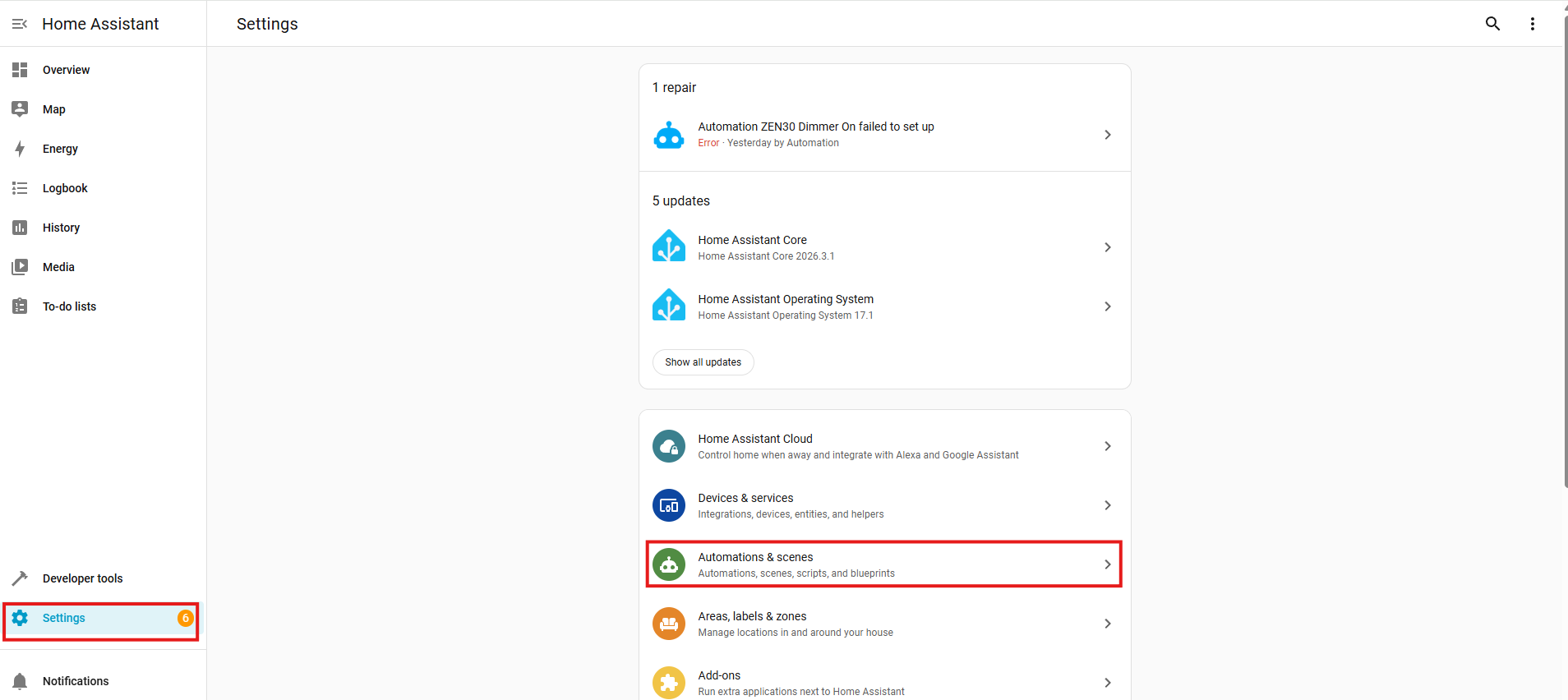Screen dimensions: 1568x700
Task: Click the Settings gear icon
Action: tap(20, 618)
